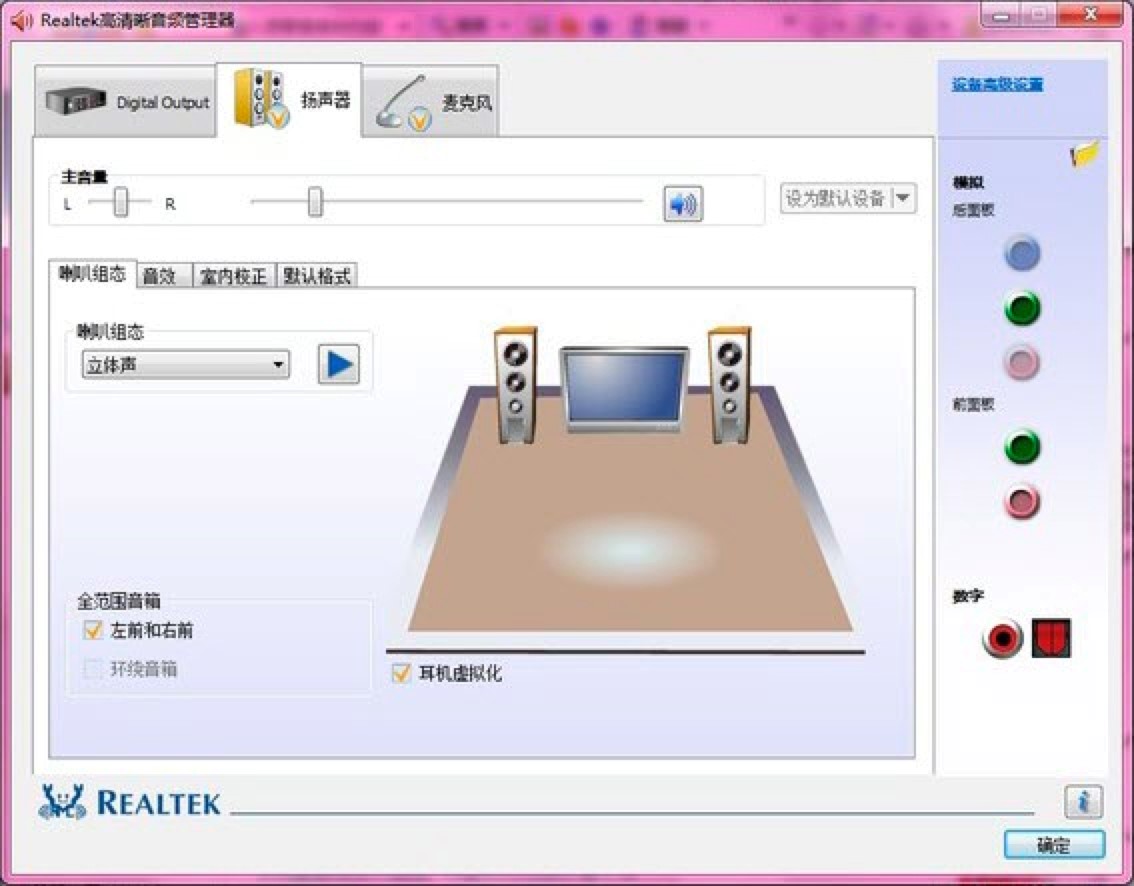Click the pink mic jack icon on rear panel

point(1021,363)
